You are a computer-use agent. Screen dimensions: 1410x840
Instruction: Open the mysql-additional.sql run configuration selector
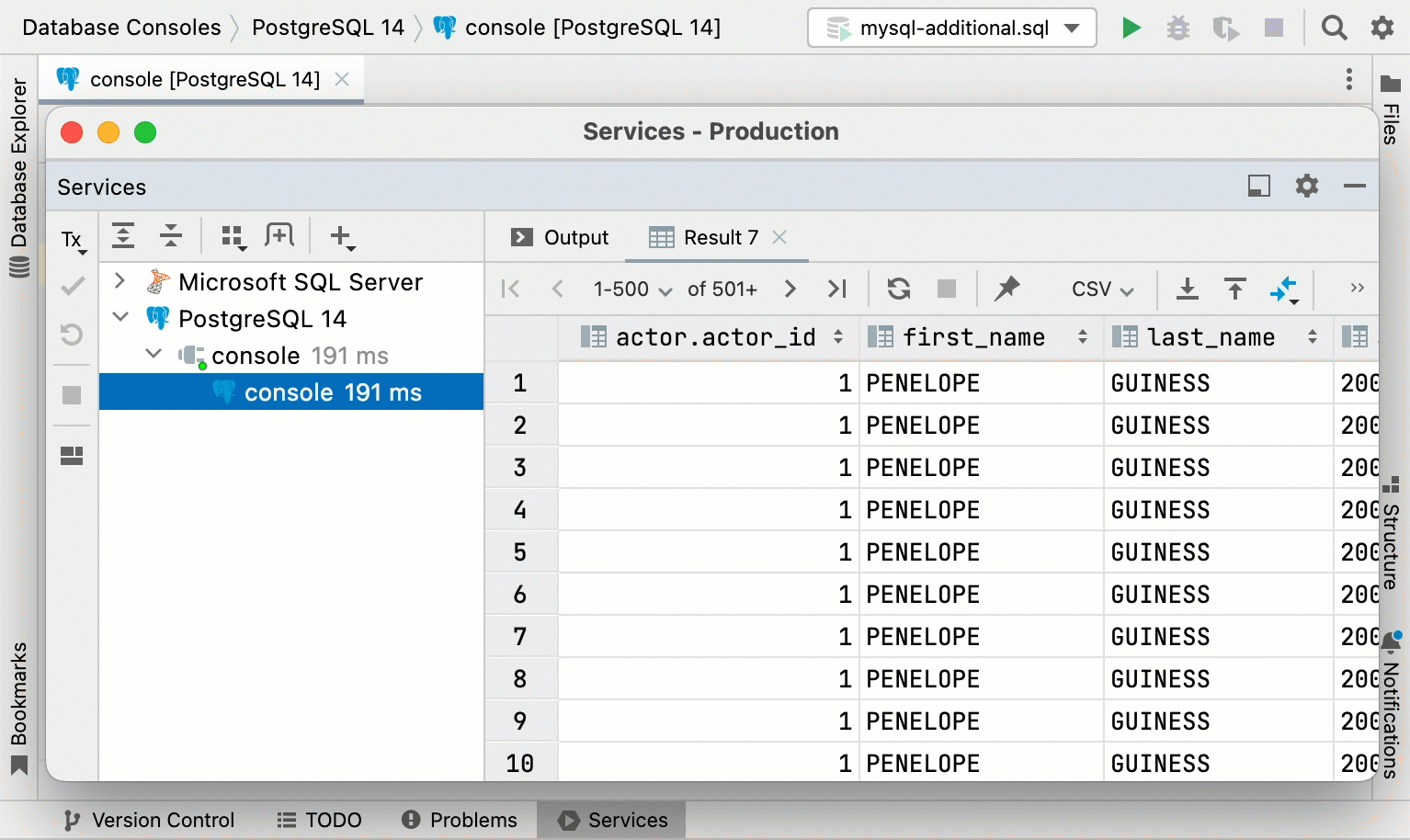tap(951, 28)
